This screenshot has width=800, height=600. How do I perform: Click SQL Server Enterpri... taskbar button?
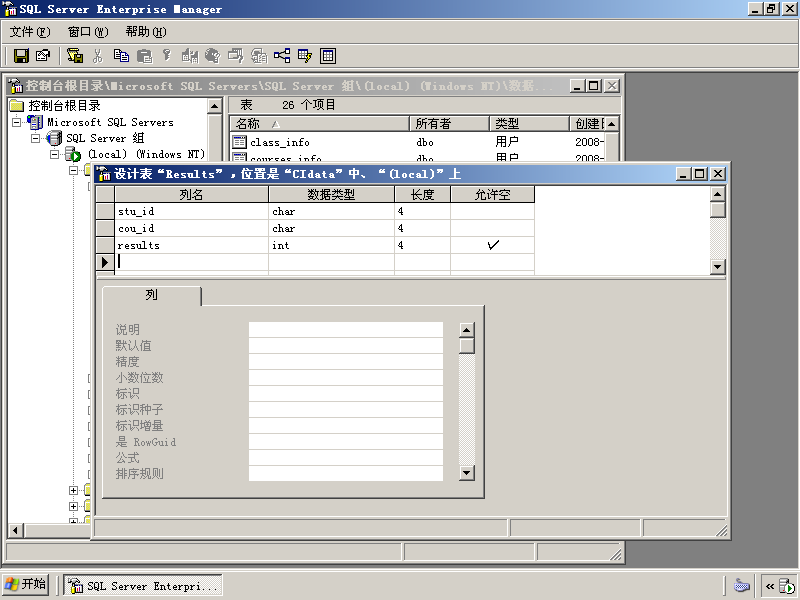click(143, 585)
